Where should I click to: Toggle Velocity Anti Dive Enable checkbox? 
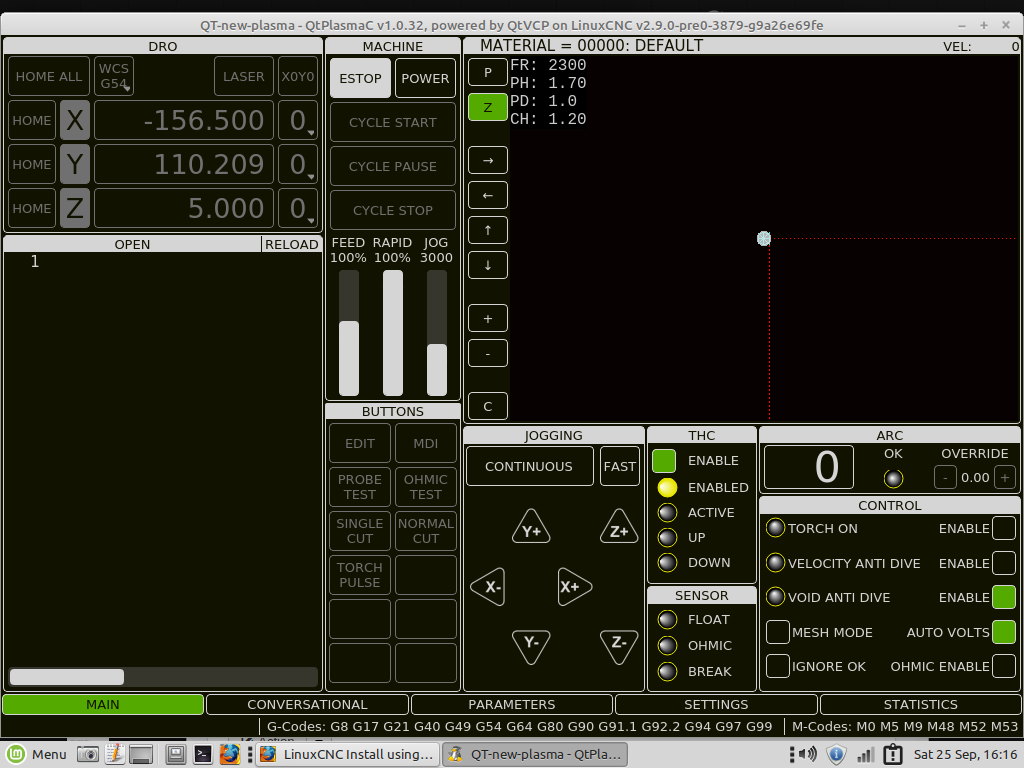click(x=1004, y=563)
